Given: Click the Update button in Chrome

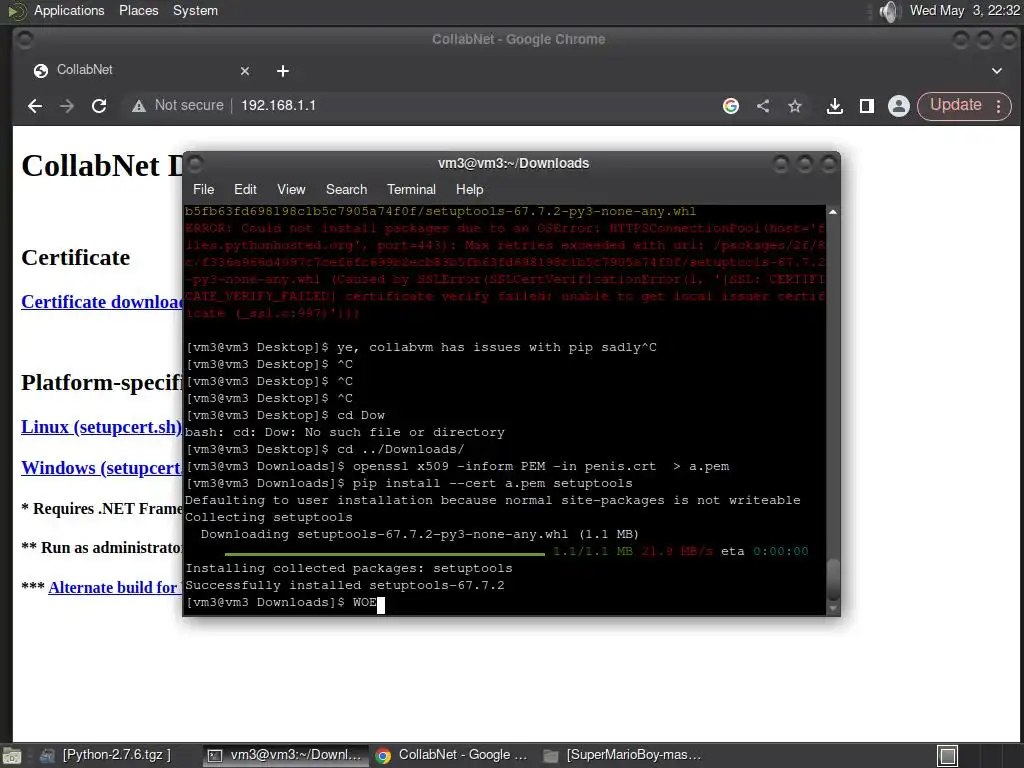Looking at the screenshot, I should pos(955,105).
